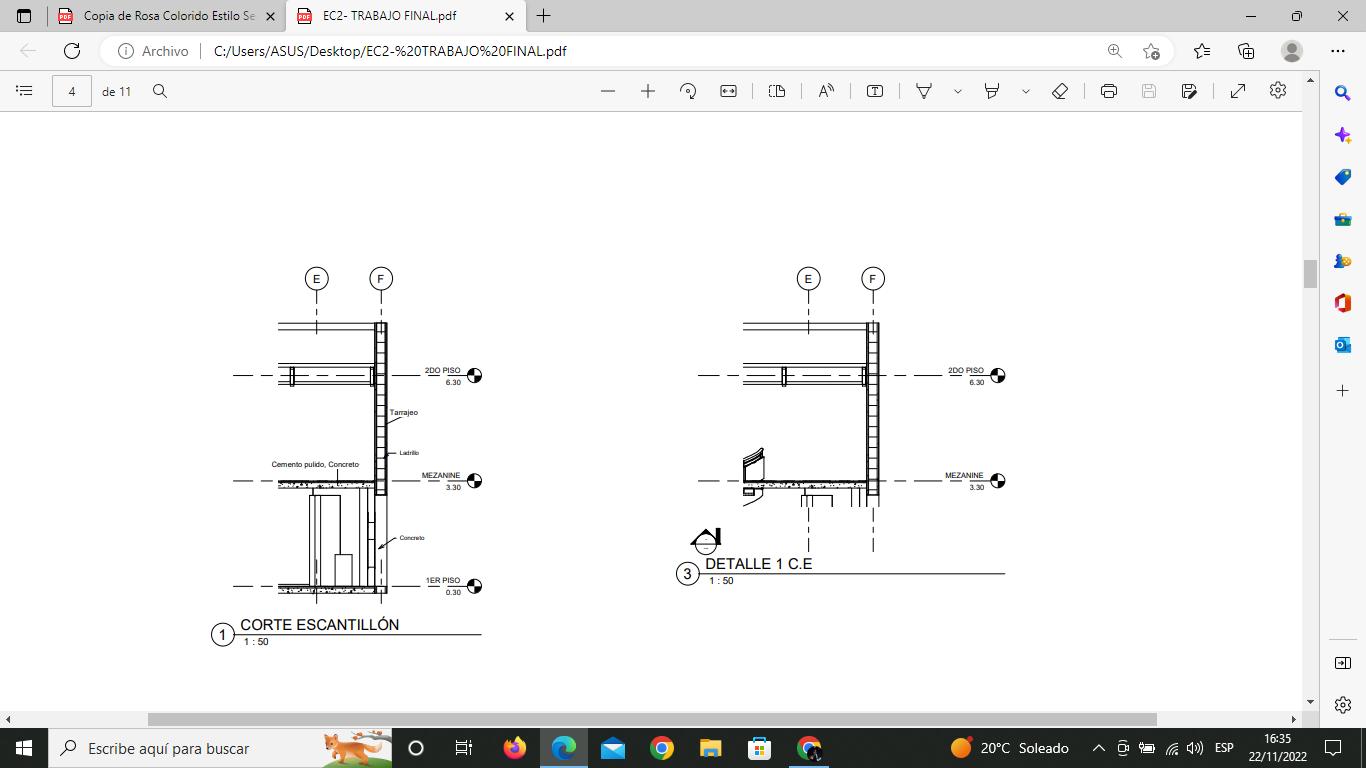
Task: Reload the page
Action: (72, 51)
